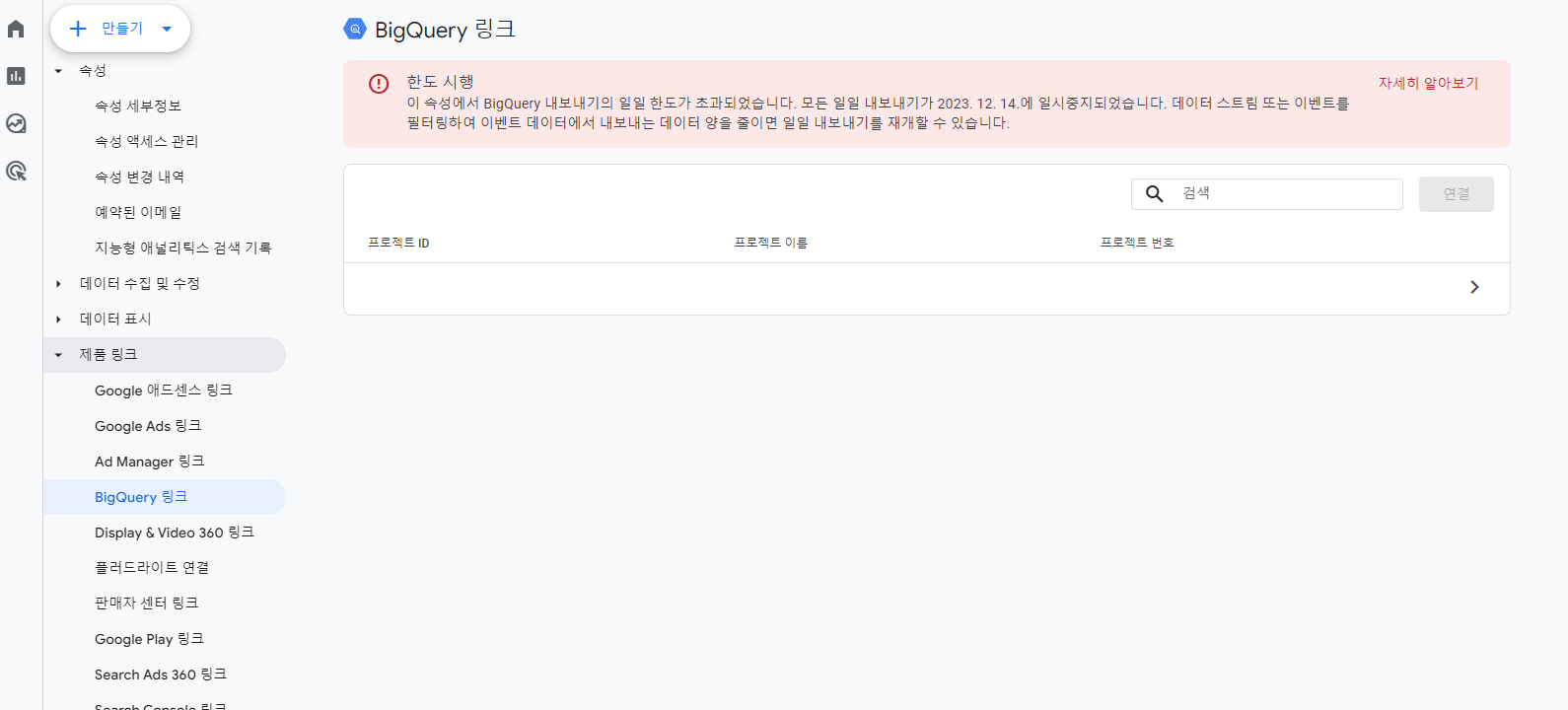This screenshot has width=1568, height=710.
Task: Click the magnifying glass search icon
Action: 1154,193
